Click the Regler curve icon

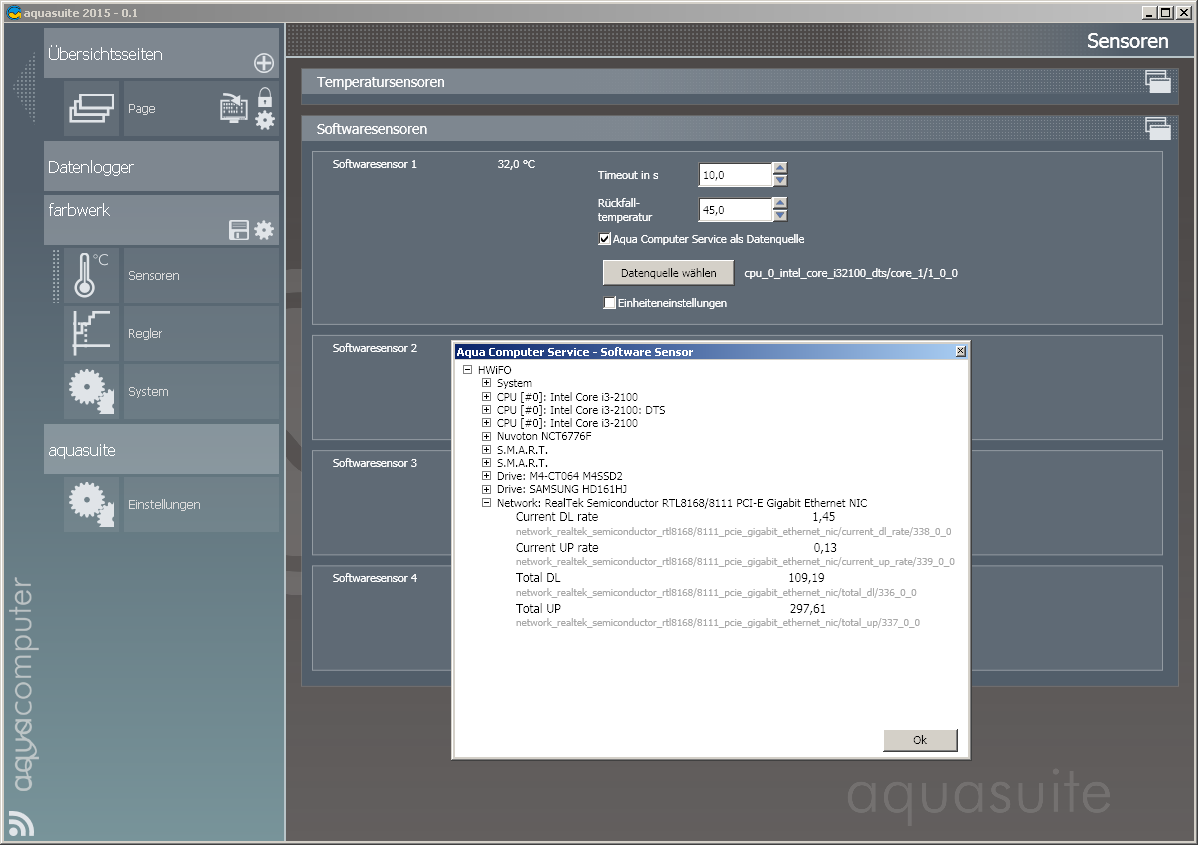92,333
